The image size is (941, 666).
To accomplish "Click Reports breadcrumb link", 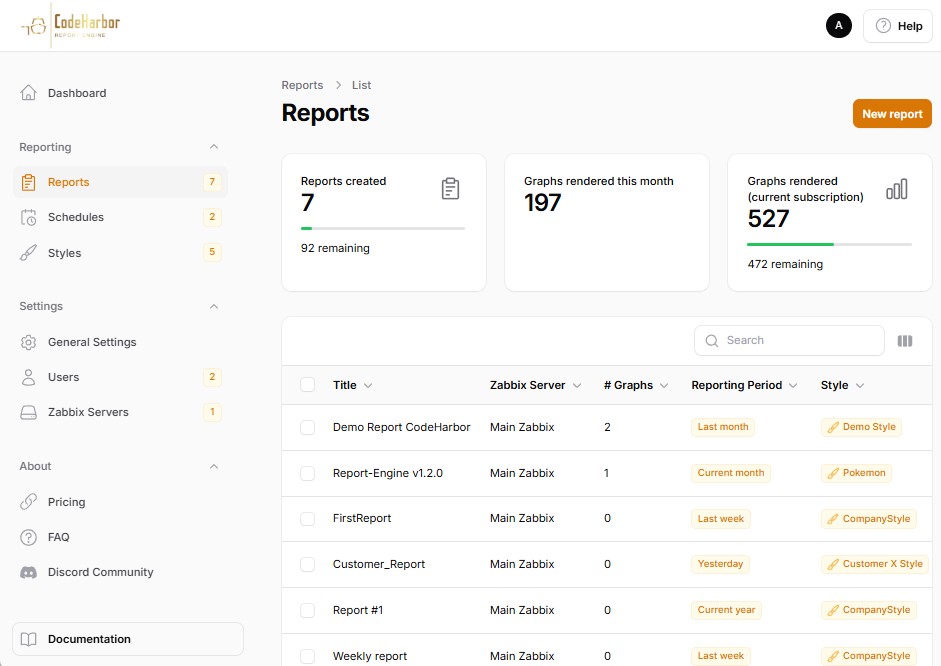I will click(302, 85).
